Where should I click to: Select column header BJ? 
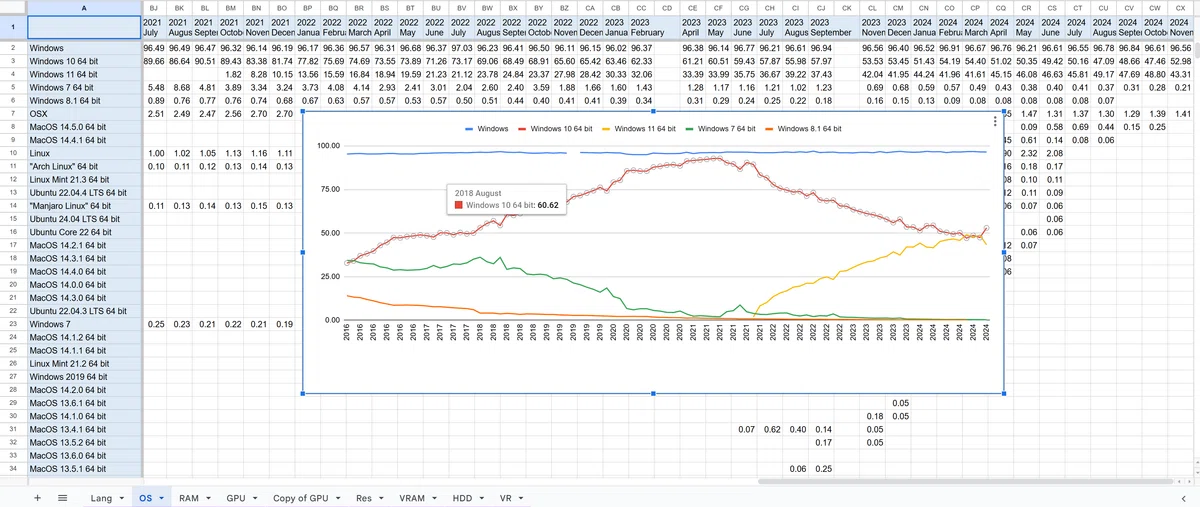153,8
